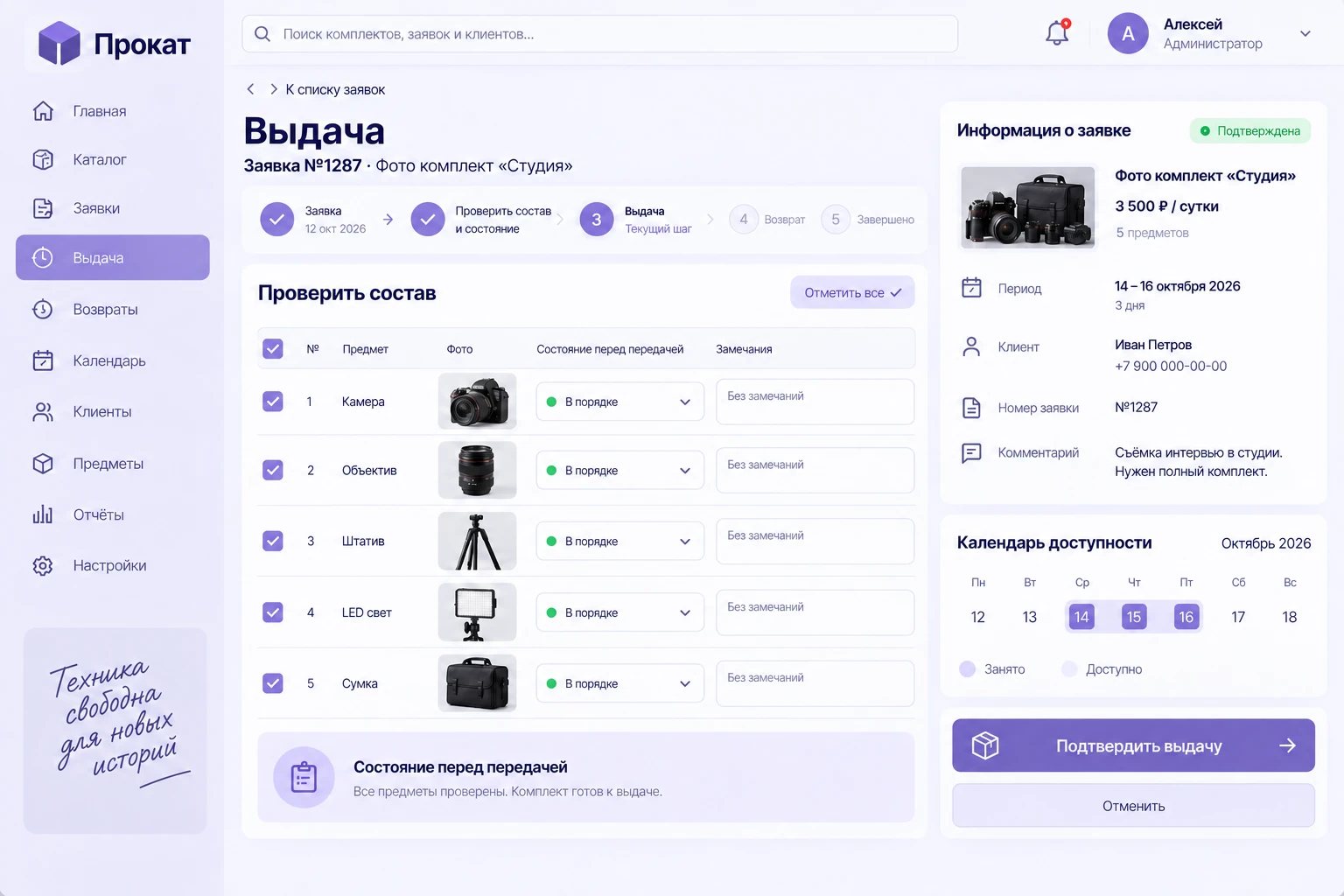Expand the Алексей user menu chevron
The height and width of the screenshot is (896, 1344).
(x=1305, y=34)
